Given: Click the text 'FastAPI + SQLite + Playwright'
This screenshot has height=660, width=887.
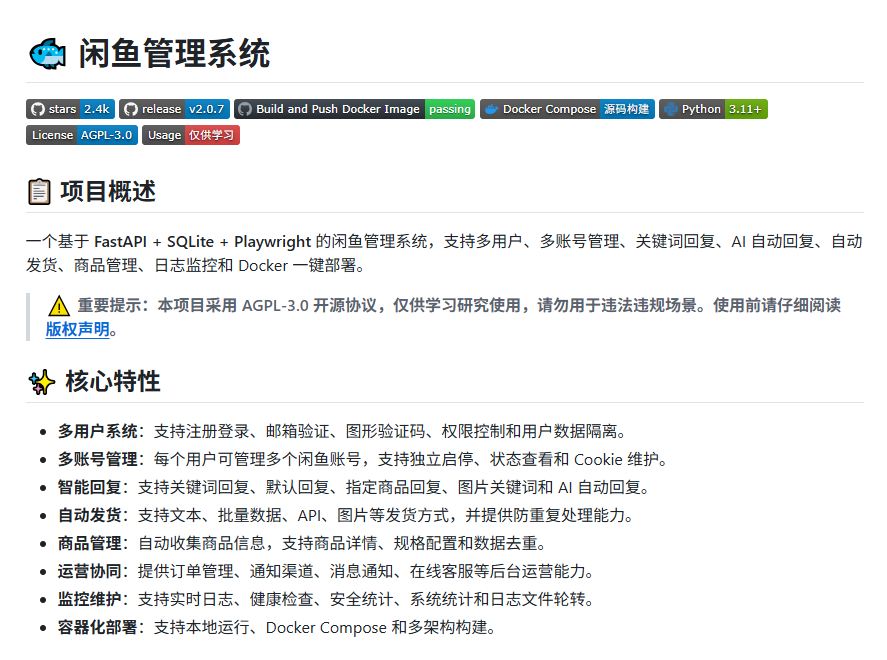Looking at the screenshot, I should [203, 242].
